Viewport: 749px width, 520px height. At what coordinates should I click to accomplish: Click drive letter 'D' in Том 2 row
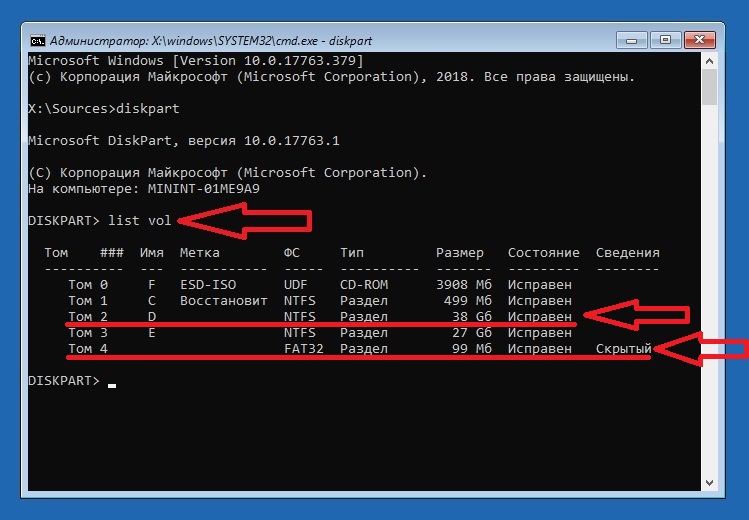click(151, 317)
